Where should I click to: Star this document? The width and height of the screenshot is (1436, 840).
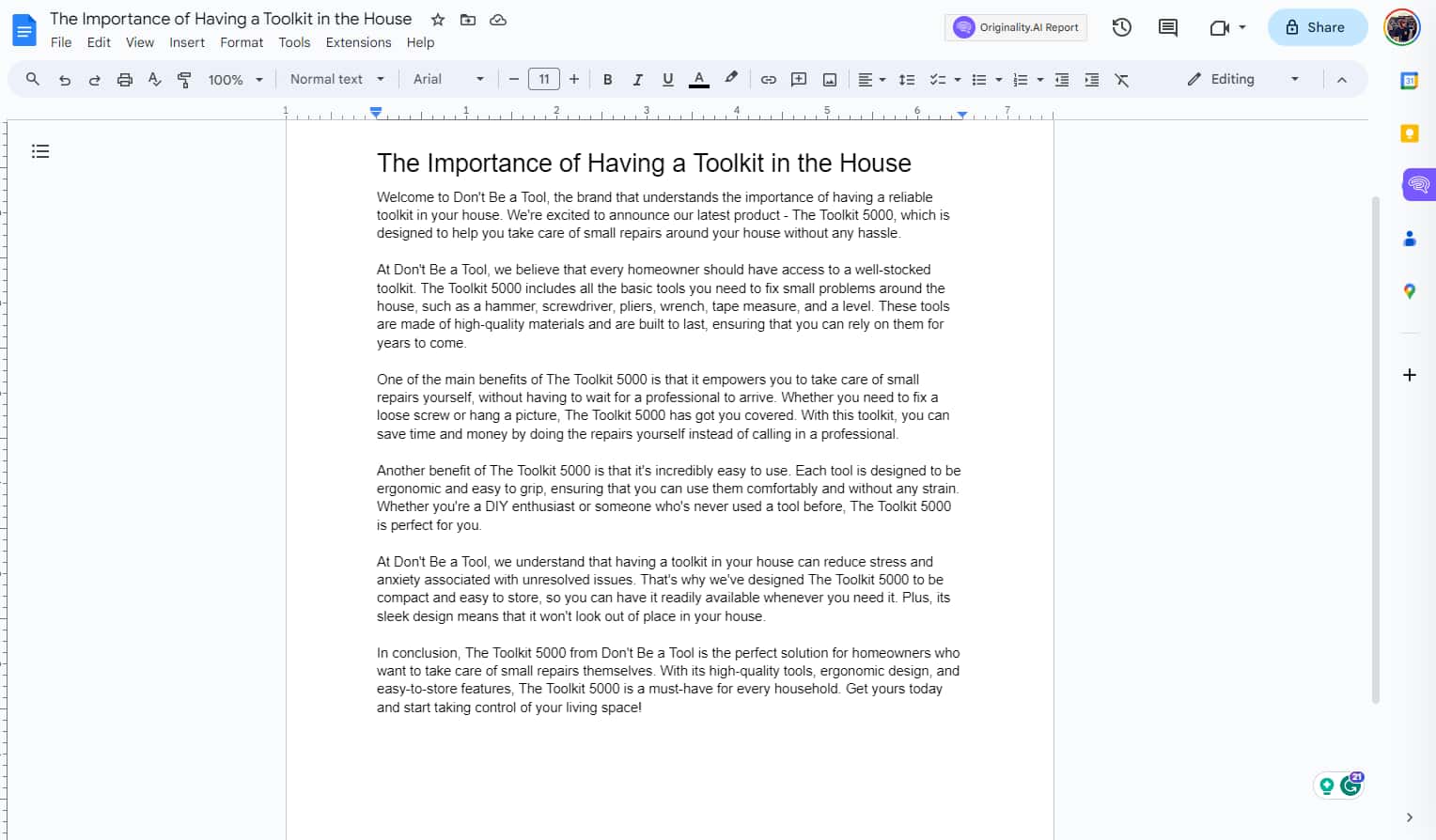tap(437, 19)
